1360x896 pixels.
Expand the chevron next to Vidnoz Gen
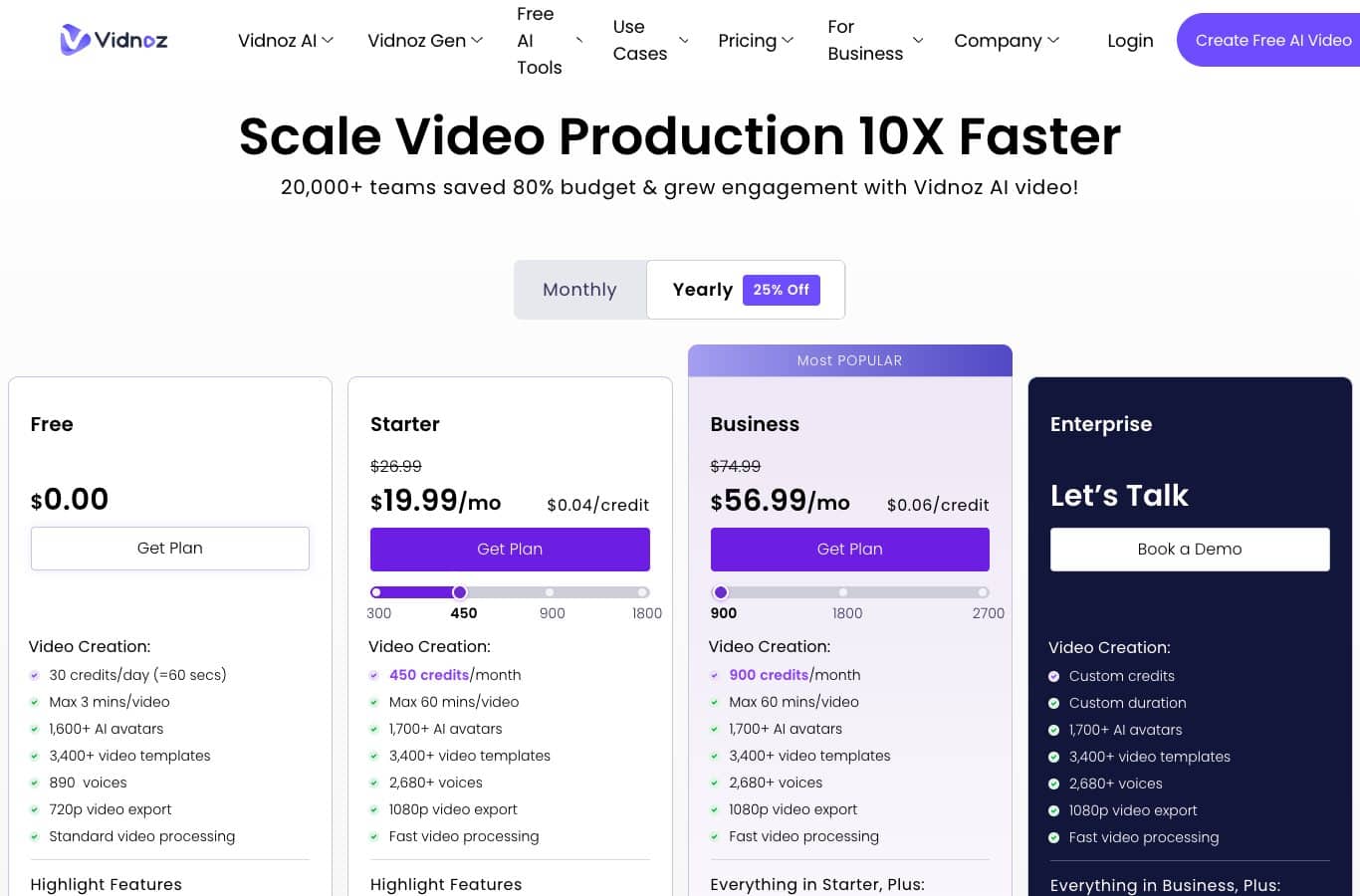pyautogui.click(x=477, y=41)
